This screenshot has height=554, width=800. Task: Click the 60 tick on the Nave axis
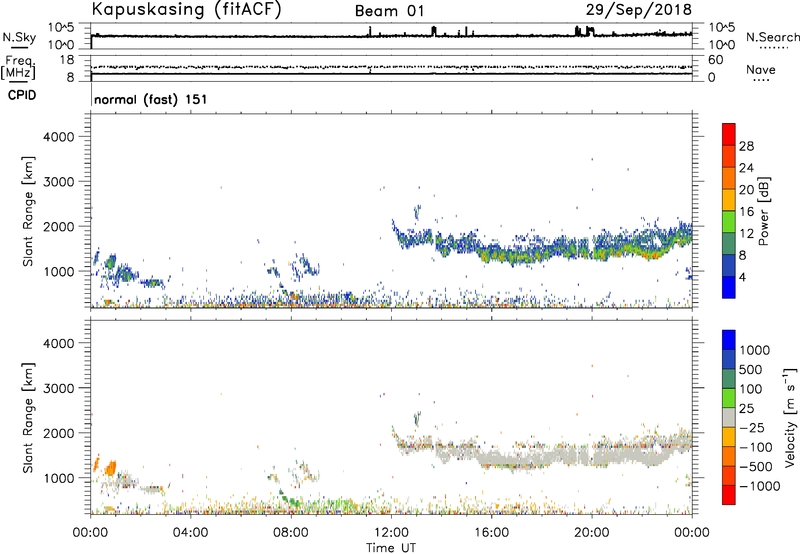(x=715, y=60)
